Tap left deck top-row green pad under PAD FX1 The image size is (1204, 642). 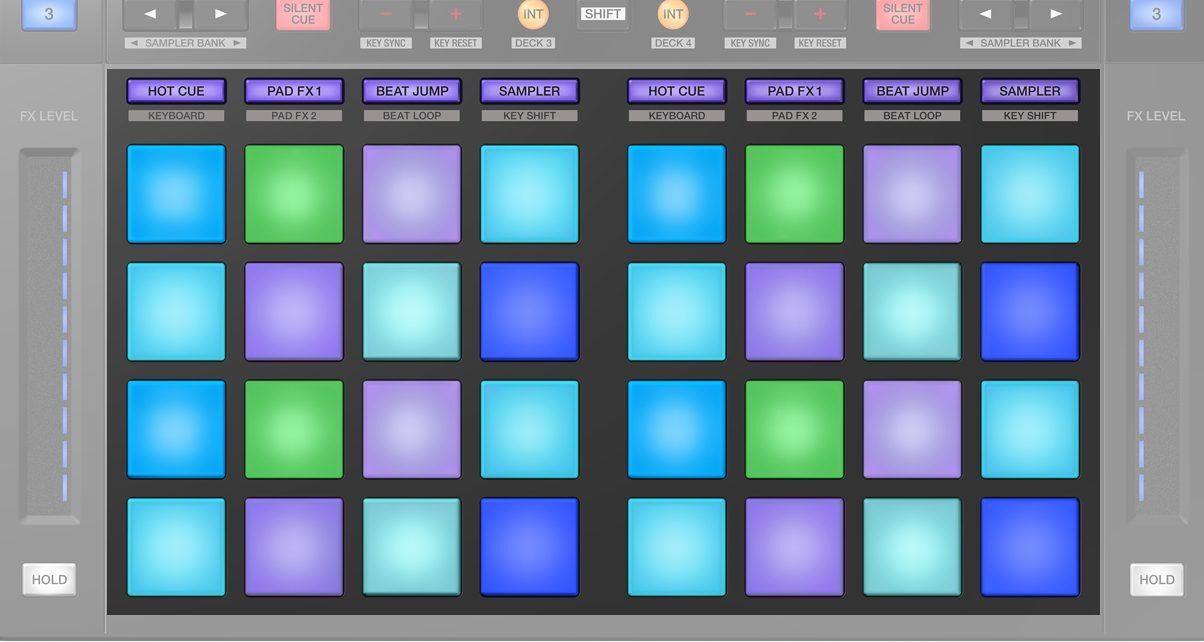(294, 194)
